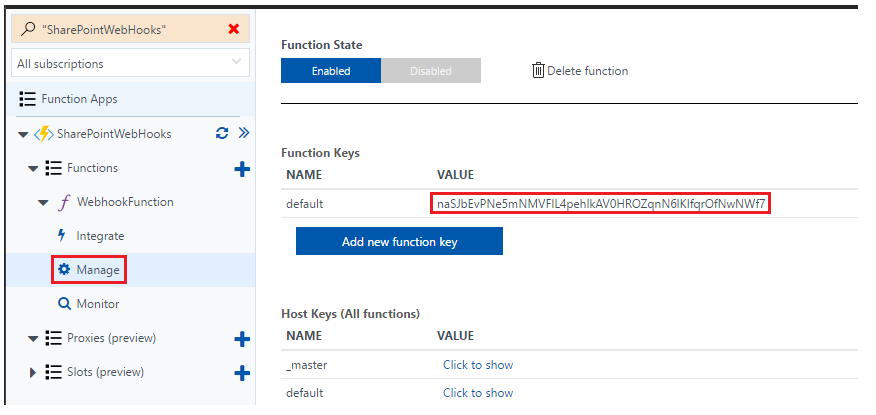This screenshot has width=876, height=415.
Task: Click the WebhookFunction f icon
Action: click(x=64, y=202)
